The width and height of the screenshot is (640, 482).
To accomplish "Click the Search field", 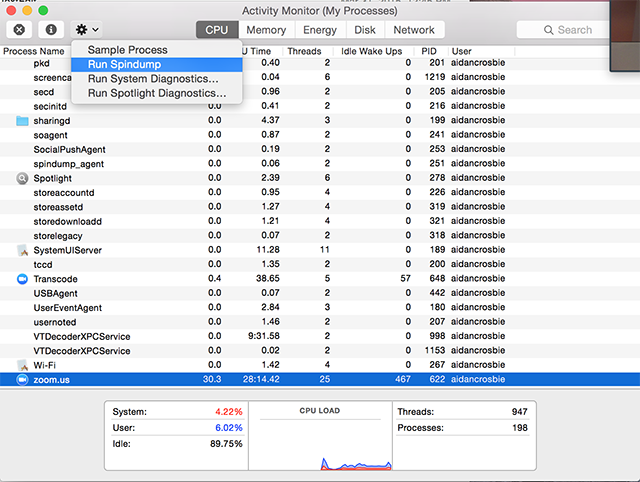I will click(563, 30).
